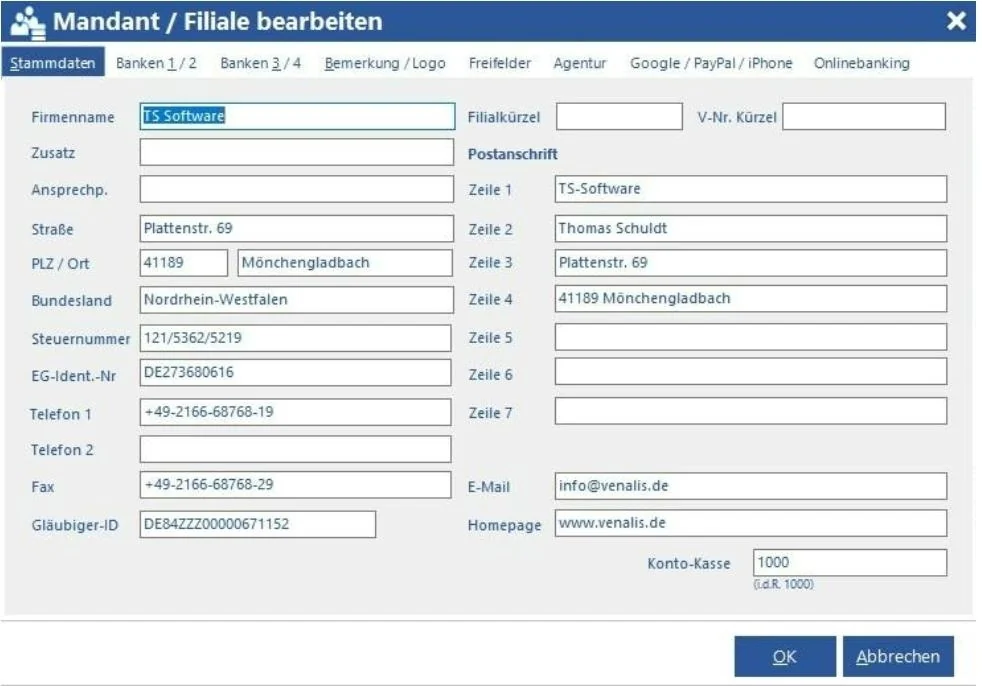The image size is (982, 686).
Task: Open the Freifelder tab
Action: click(500, 63)
